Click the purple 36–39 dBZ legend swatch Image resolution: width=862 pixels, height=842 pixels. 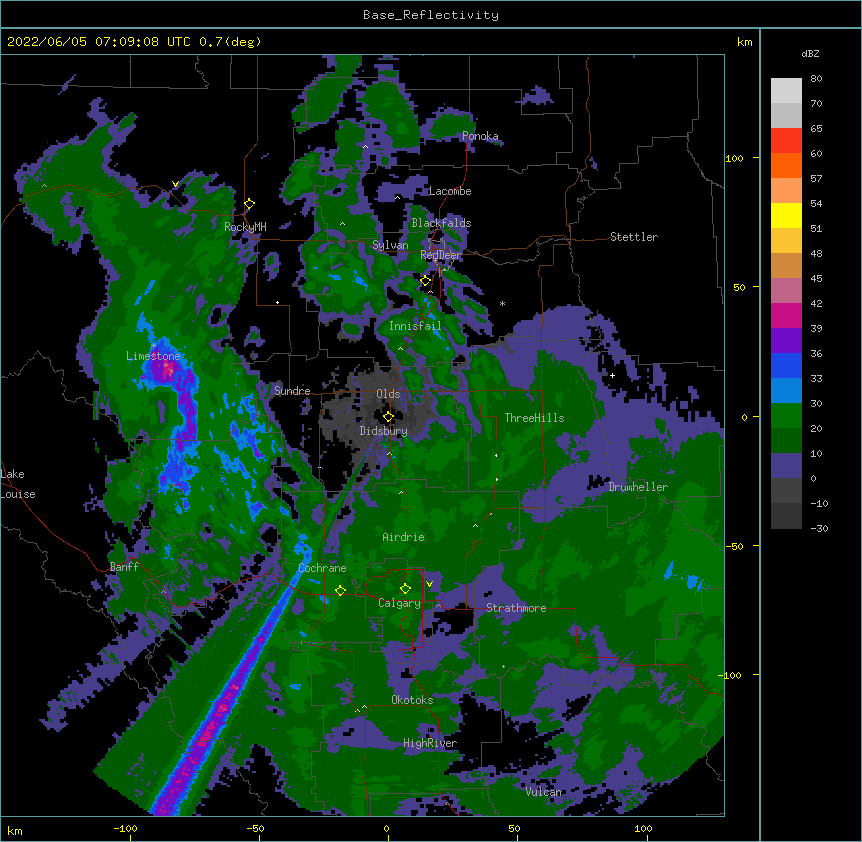point(786,340)
